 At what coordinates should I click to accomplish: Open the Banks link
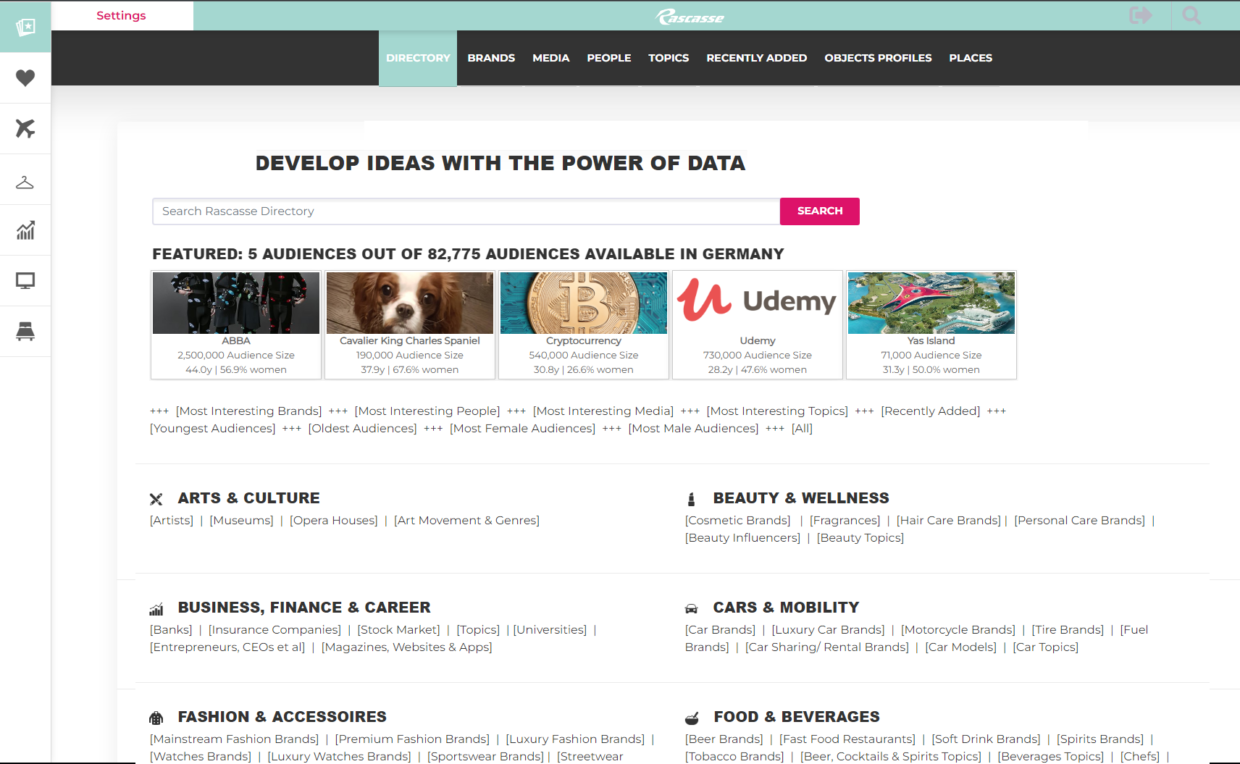coord(172,630)
